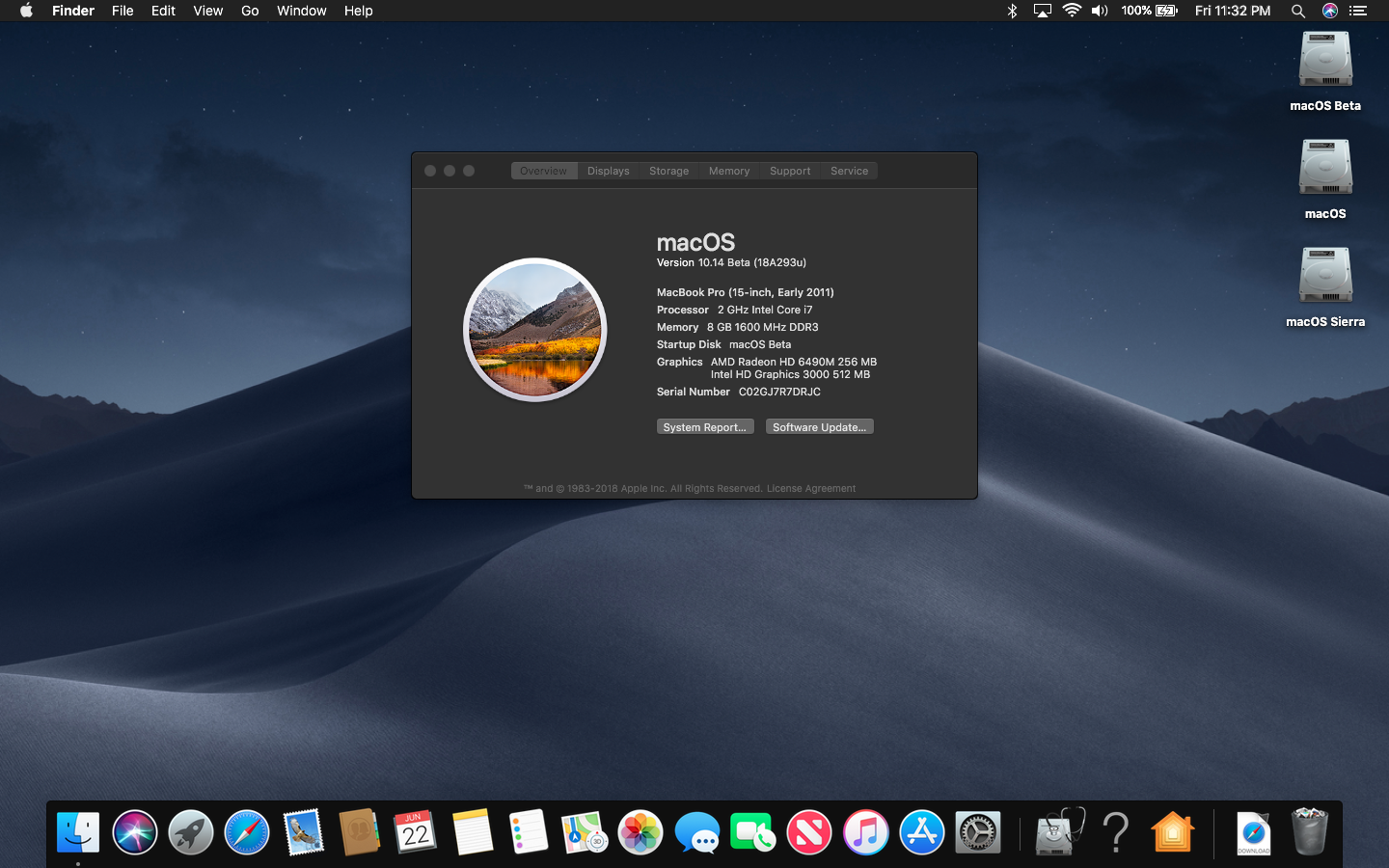Open the Go menu
This screenshot has width=1389, height=868.
tap(250, 11)
